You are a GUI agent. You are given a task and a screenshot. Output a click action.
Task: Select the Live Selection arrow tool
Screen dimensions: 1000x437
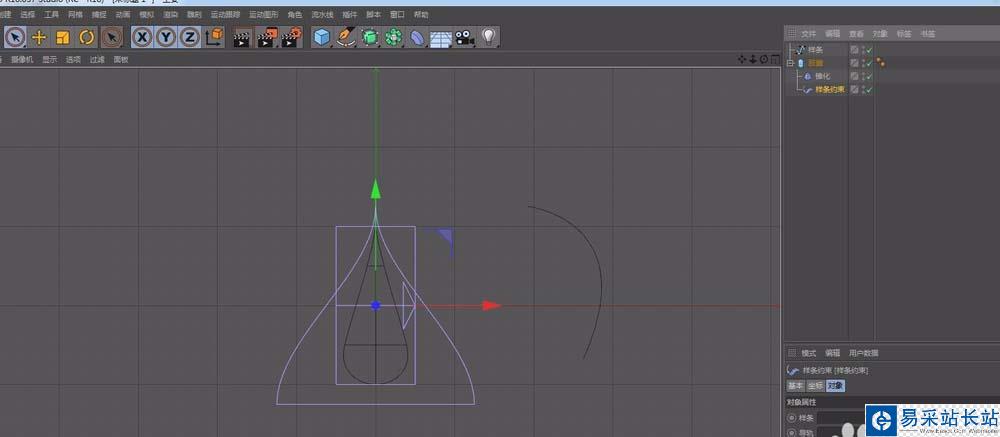(x=15, y=38)
